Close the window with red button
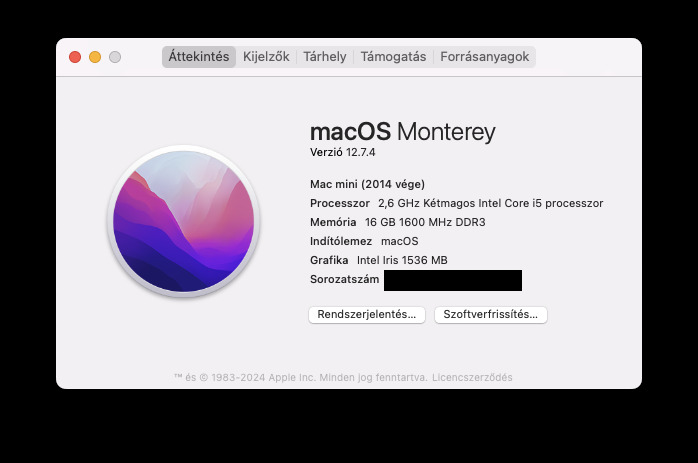698x463 pixels. point(75,57)
